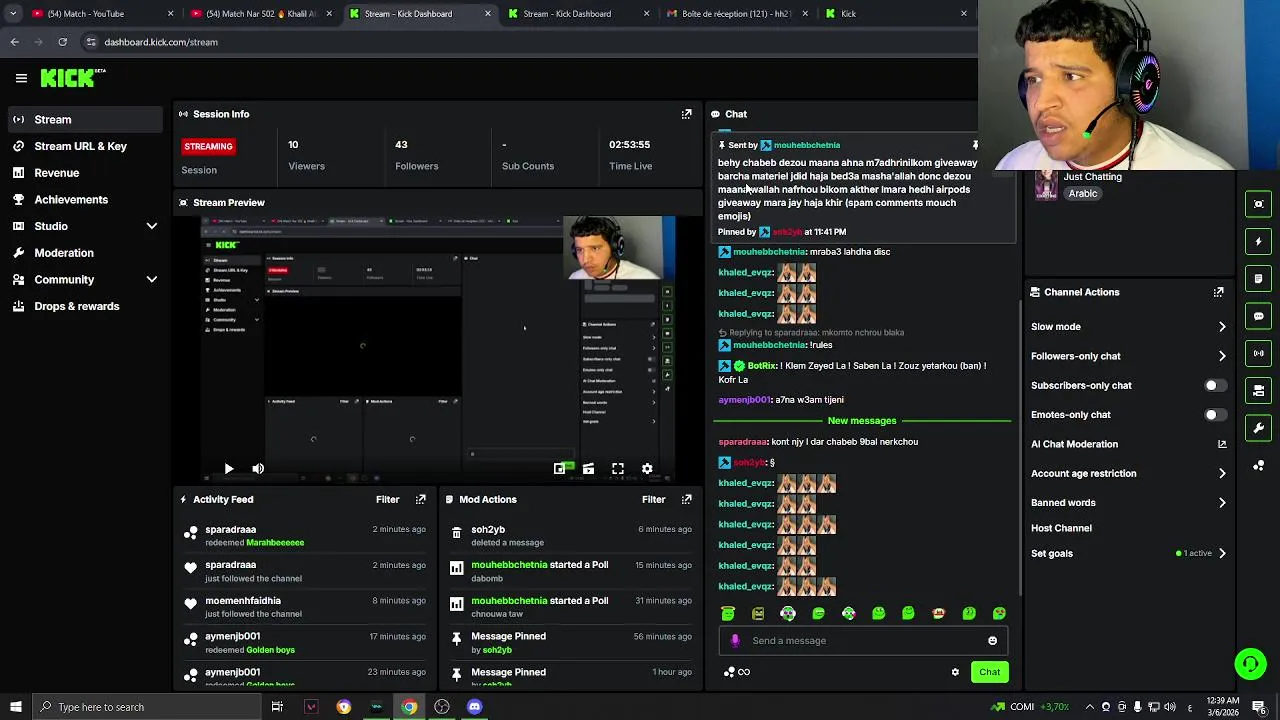Open the Mod Actions Filter
Screen dimensions: 1280x720
click(x=653, y=499)
